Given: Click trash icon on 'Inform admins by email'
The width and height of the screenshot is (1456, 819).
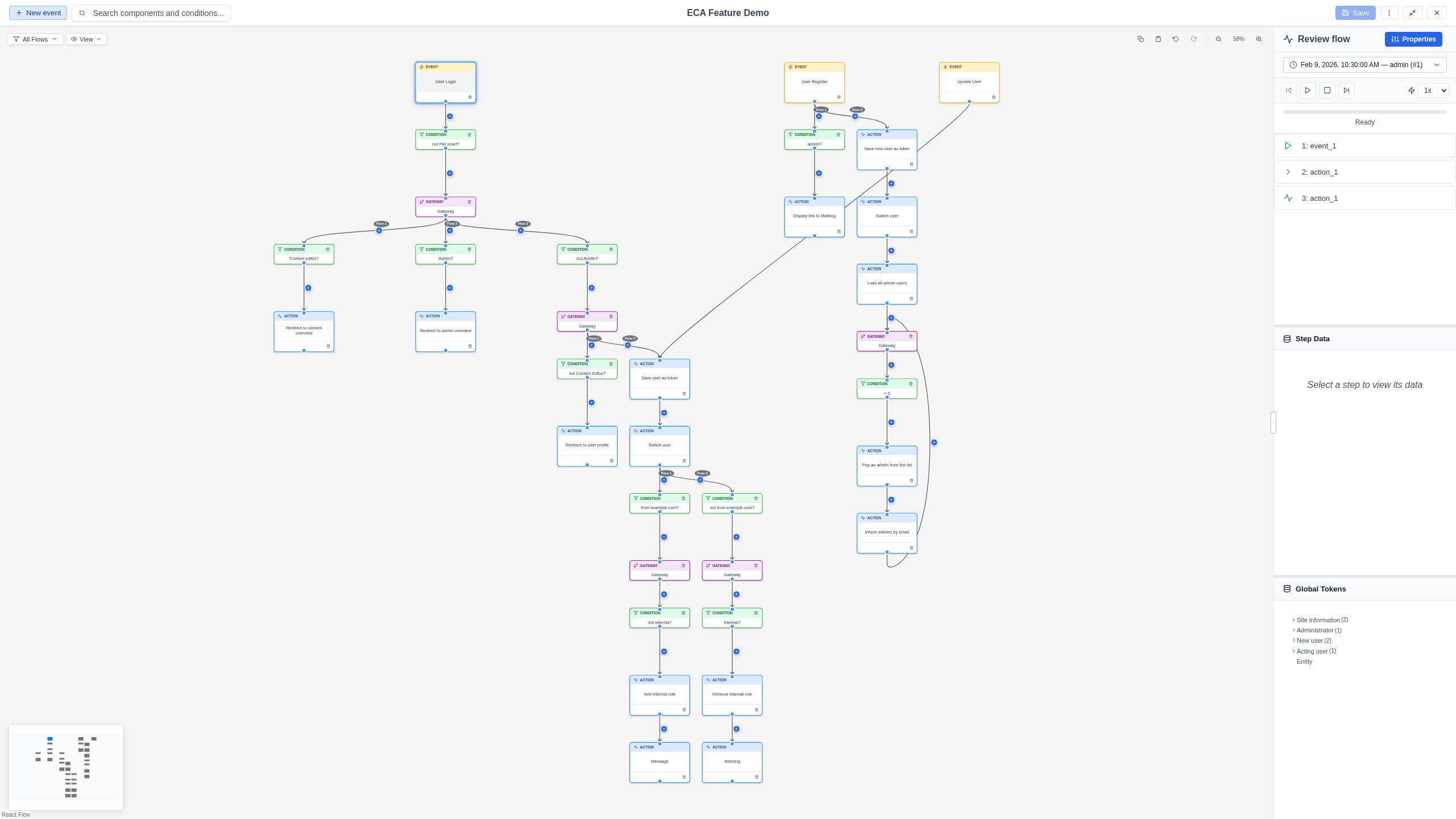Looking at the screenshot, I should tap(911, 548).
